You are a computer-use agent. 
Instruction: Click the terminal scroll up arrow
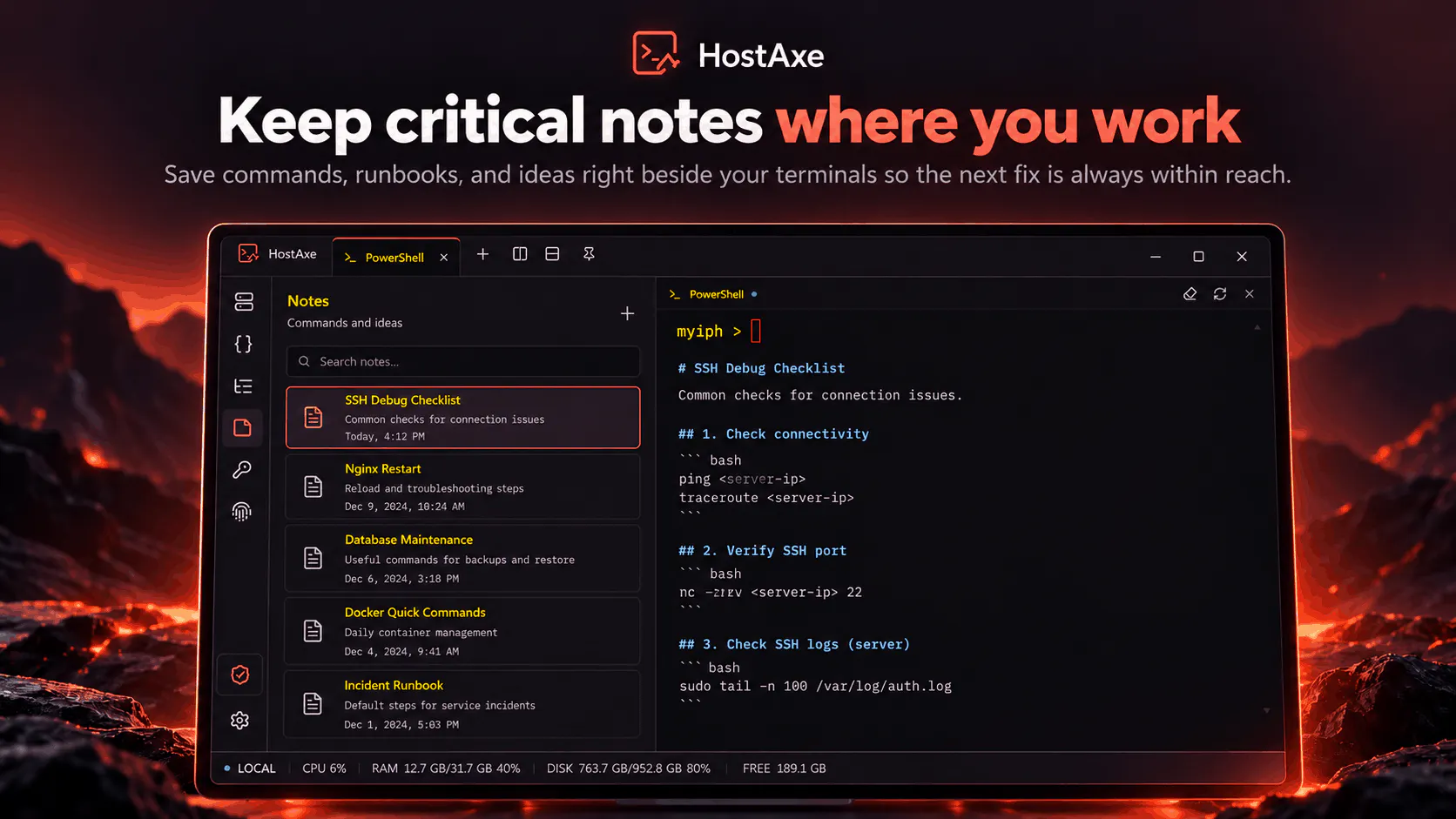click(1257, 328)
